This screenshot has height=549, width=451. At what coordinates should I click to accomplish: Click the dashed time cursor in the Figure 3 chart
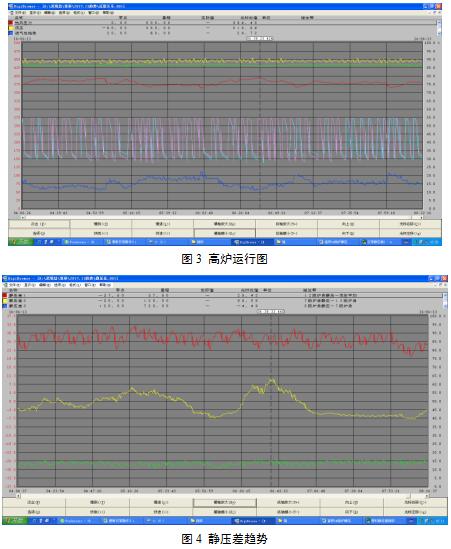259,126
